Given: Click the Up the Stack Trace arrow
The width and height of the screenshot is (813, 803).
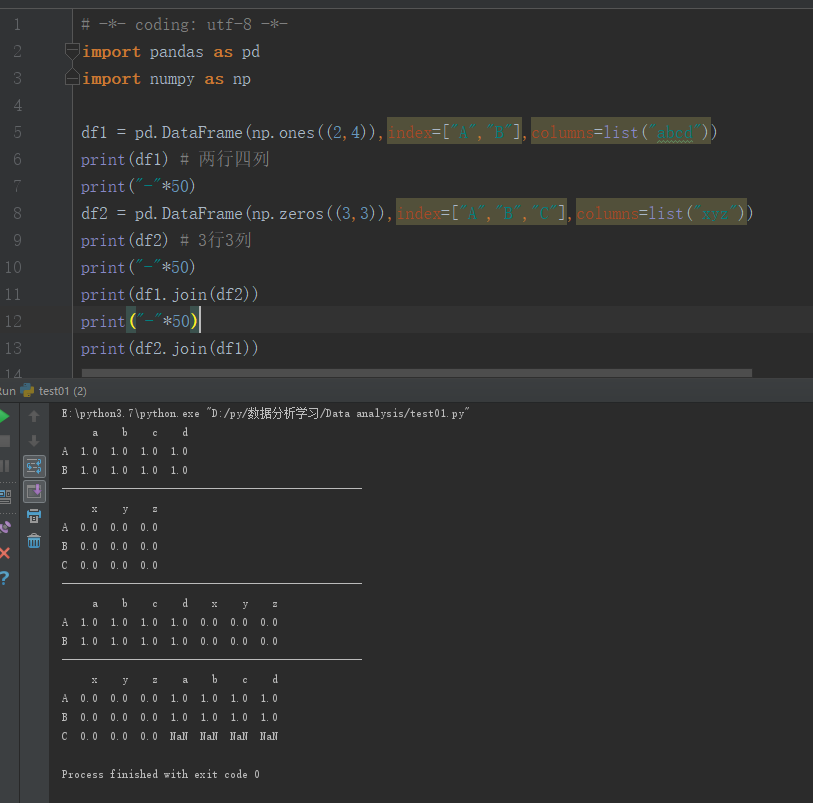Looking at the screenshot, I should click(34, 416).
